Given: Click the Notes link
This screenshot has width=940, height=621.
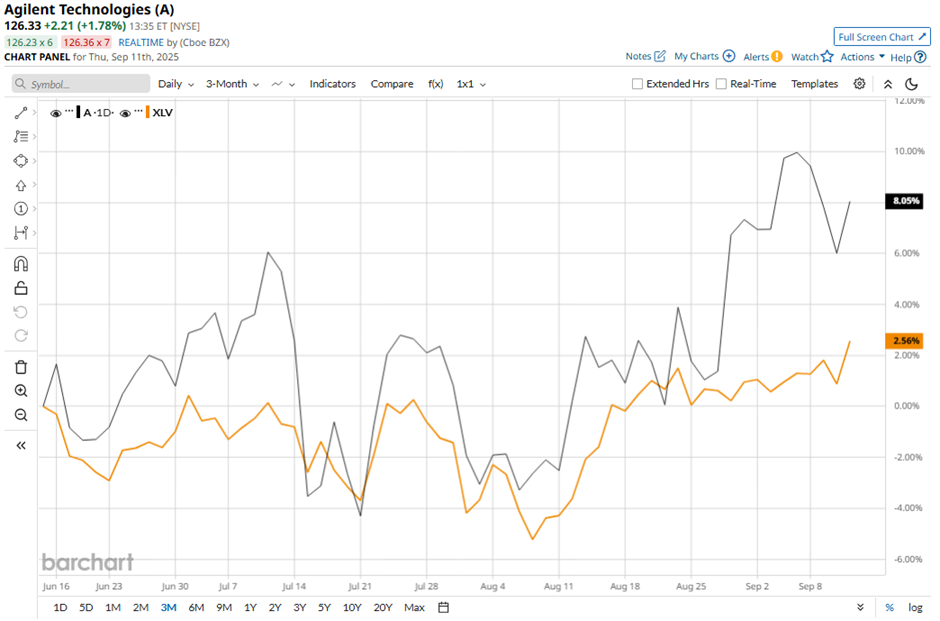Looking at the screenshot, I should coord(638,56).
